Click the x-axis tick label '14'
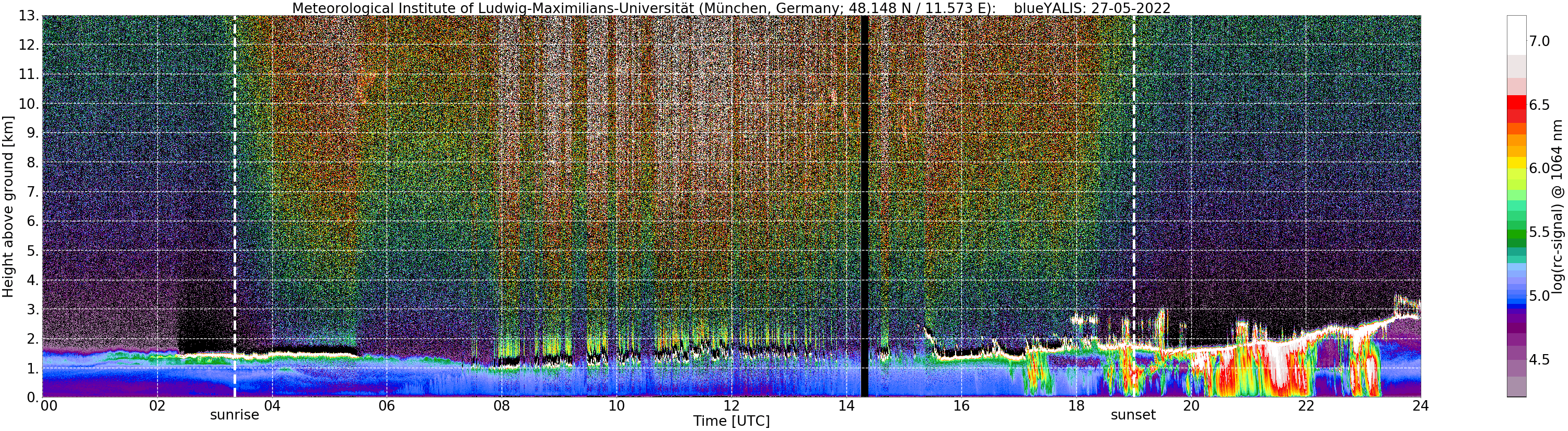 846,406
